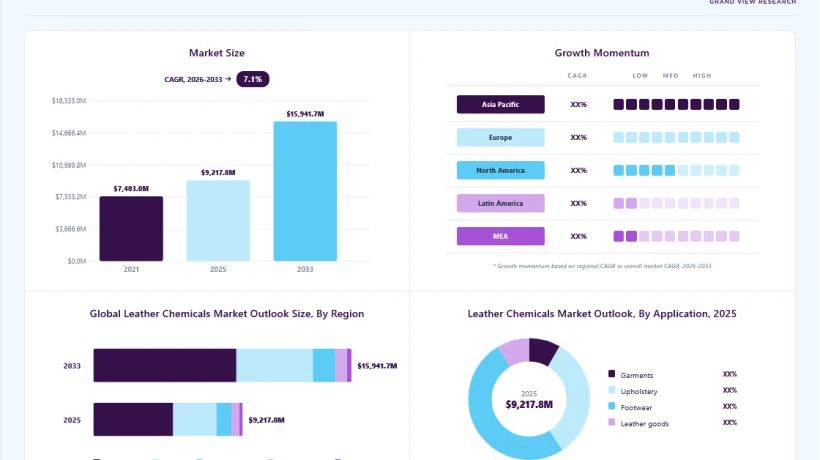Screen dimensions: 820x460
Task: Select the Asia Pacific region label
Action: coord(500,104)
